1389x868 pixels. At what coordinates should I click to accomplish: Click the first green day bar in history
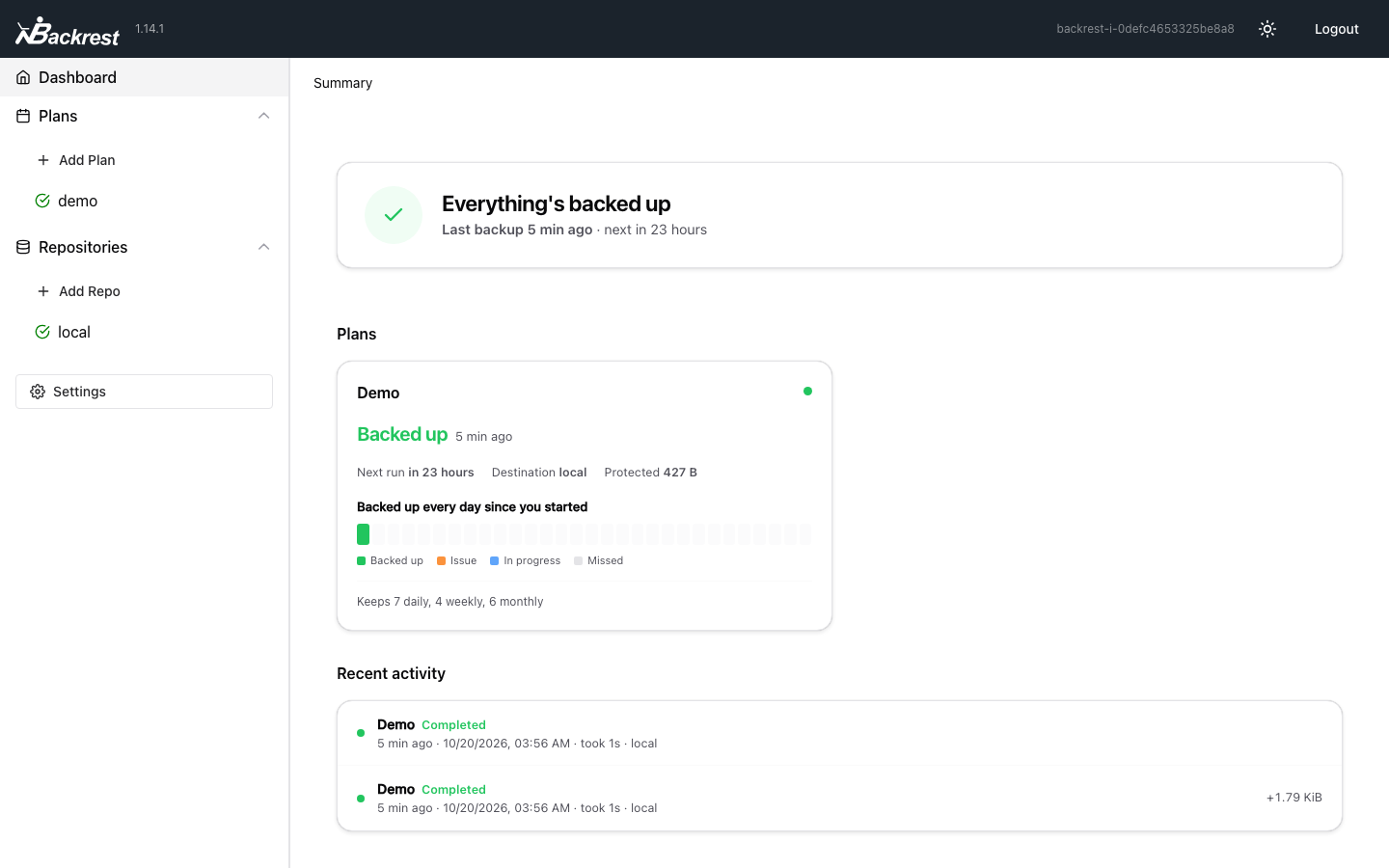pos(364,534)
